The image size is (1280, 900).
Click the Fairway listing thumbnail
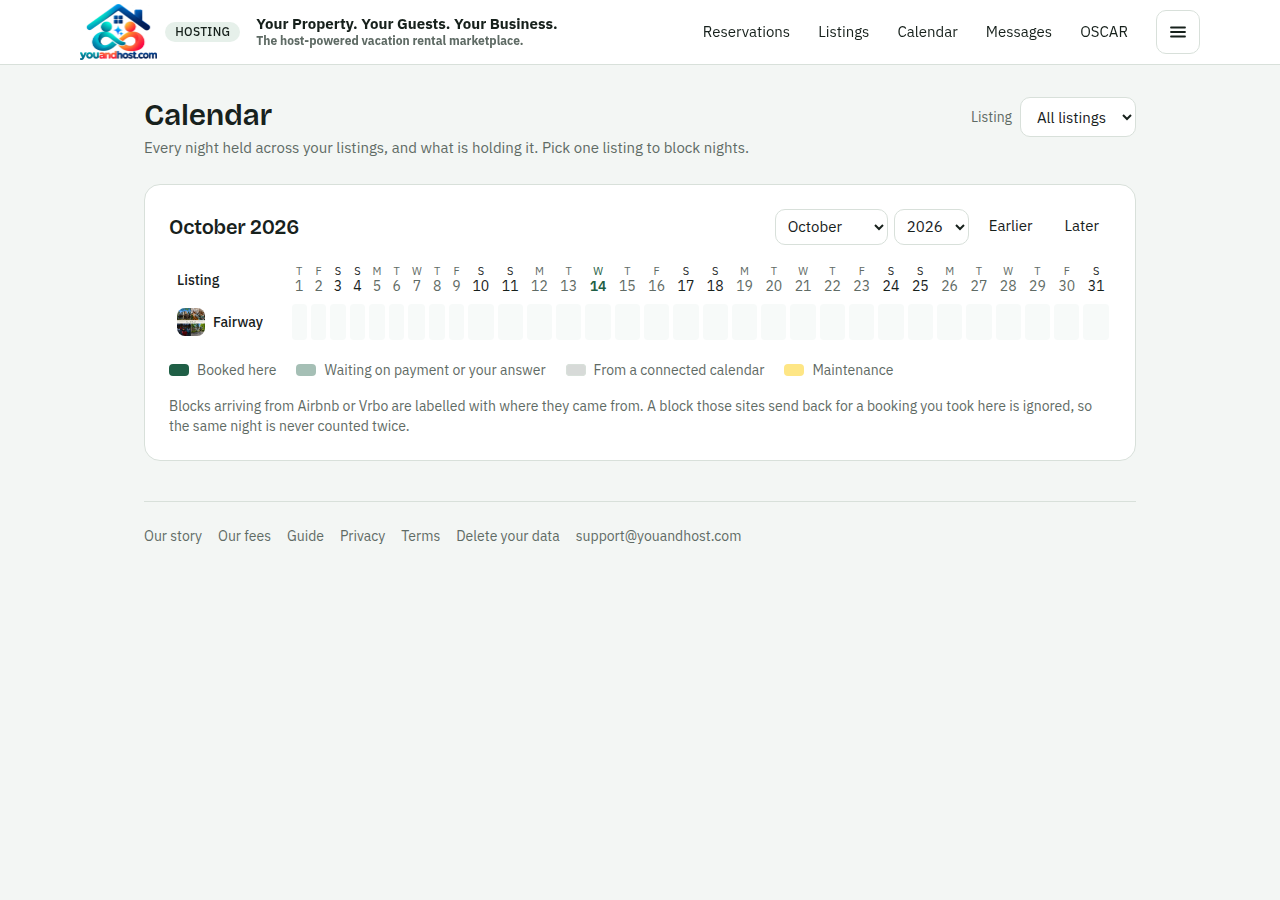191,322
